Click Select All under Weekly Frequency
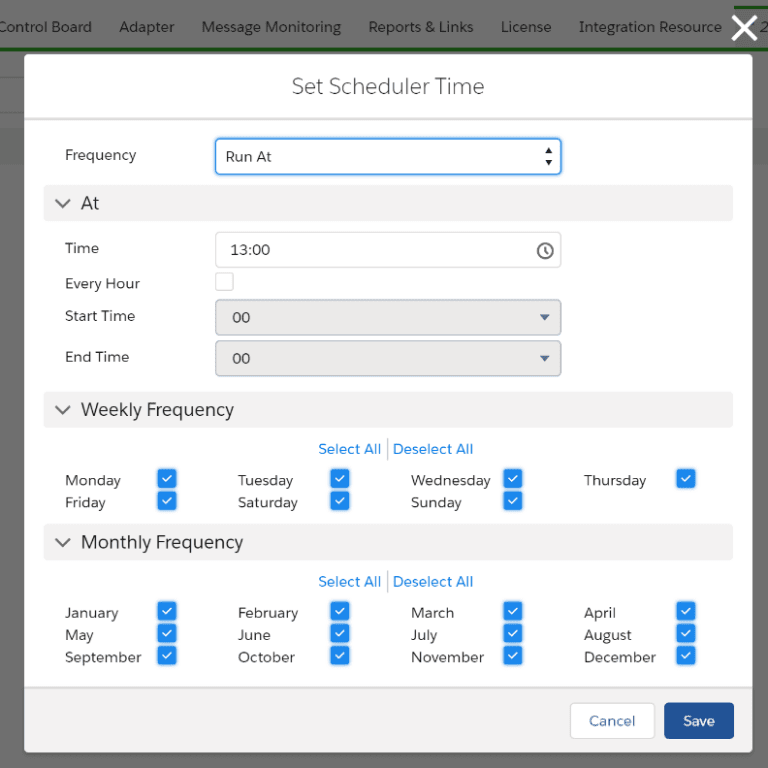This screenshot has height=768, width=768. pos(349,449)
